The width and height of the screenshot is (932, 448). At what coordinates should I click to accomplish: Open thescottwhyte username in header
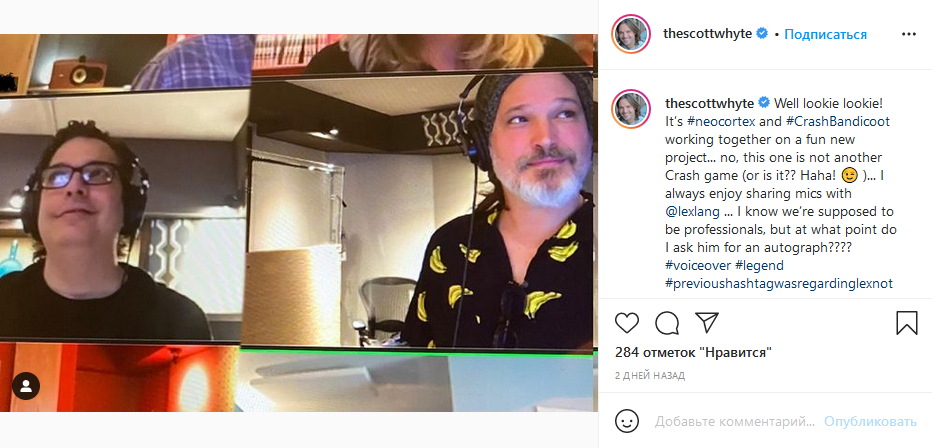(709, 34)
